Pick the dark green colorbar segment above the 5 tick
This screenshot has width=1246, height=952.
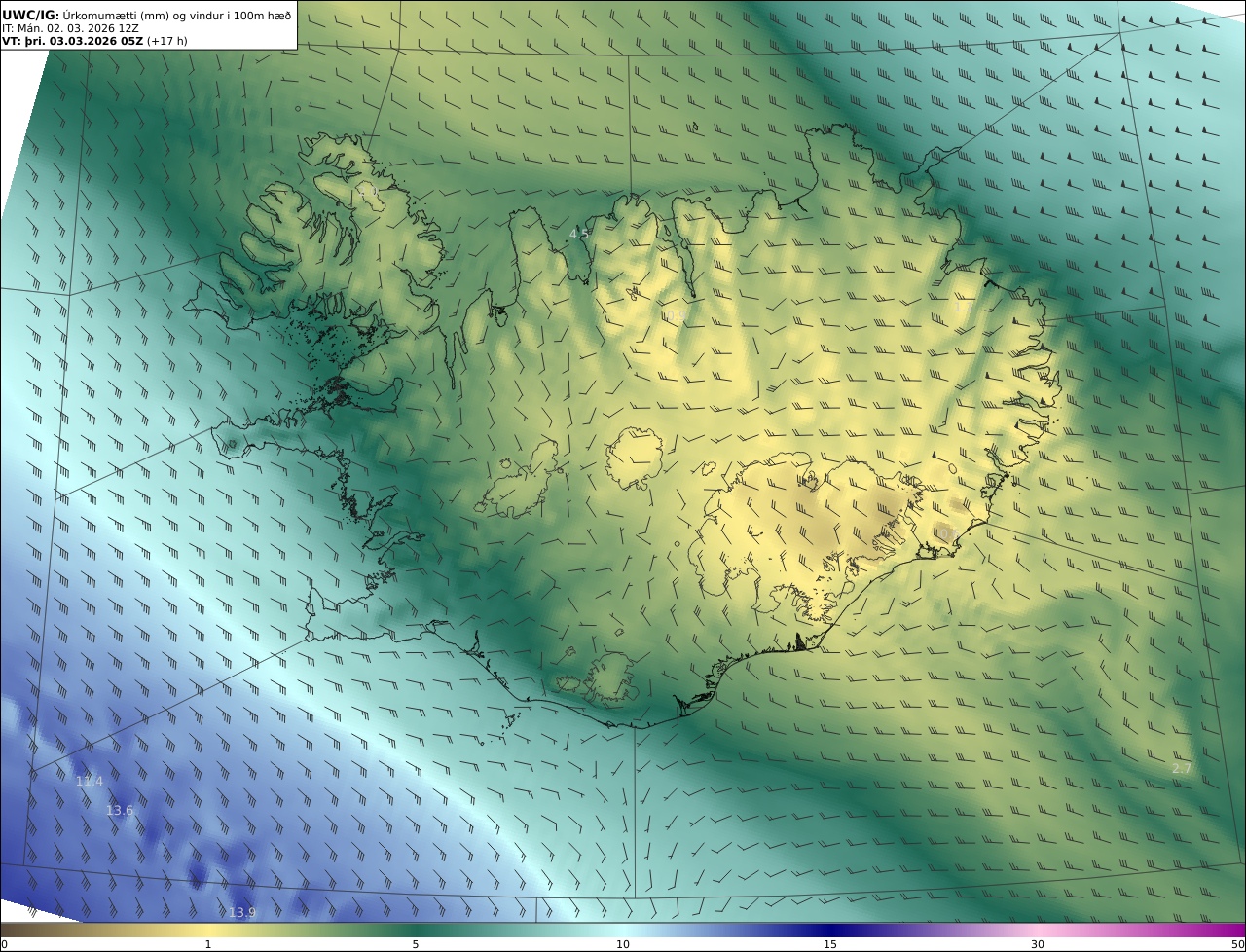tap(416, 930)
